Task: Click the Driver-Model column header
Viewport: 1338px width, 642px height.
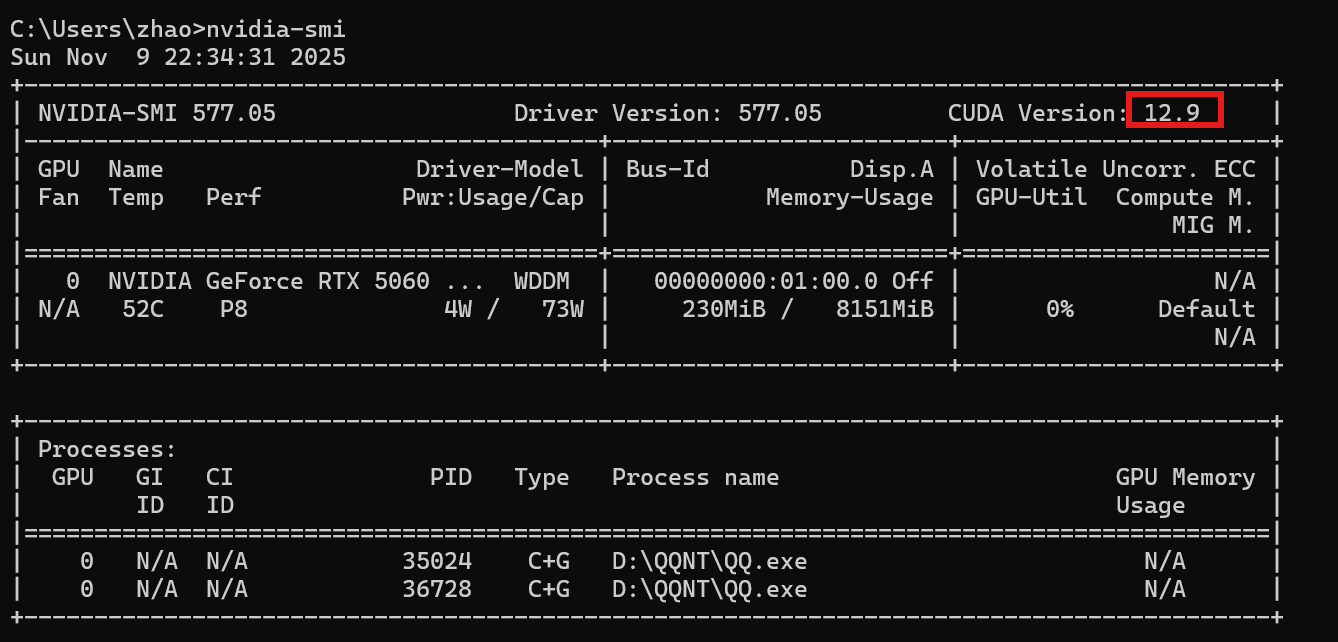Action: pos(500,169)
